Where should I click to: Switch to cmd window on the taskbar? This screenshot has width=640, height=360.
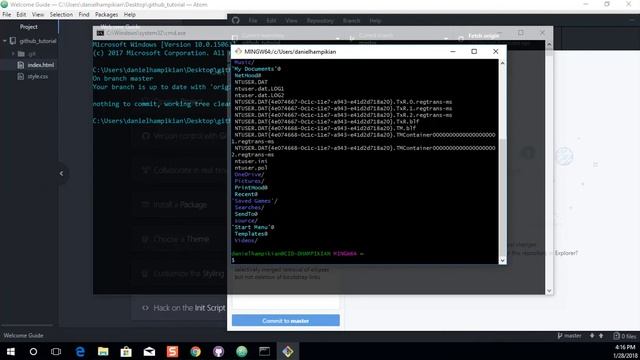click(x=264, y=351)
